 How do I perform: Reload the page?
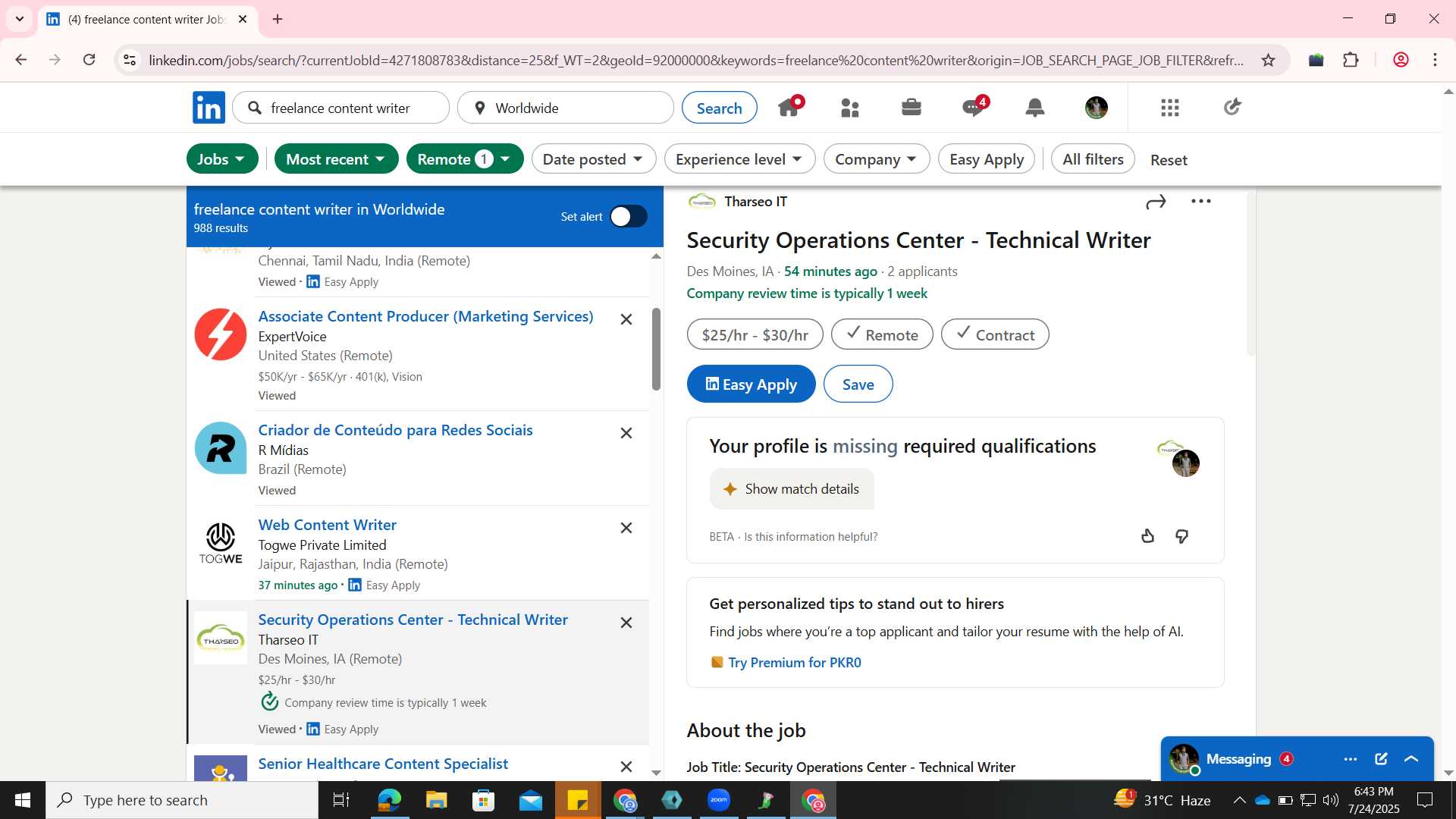tap(89, 60)
